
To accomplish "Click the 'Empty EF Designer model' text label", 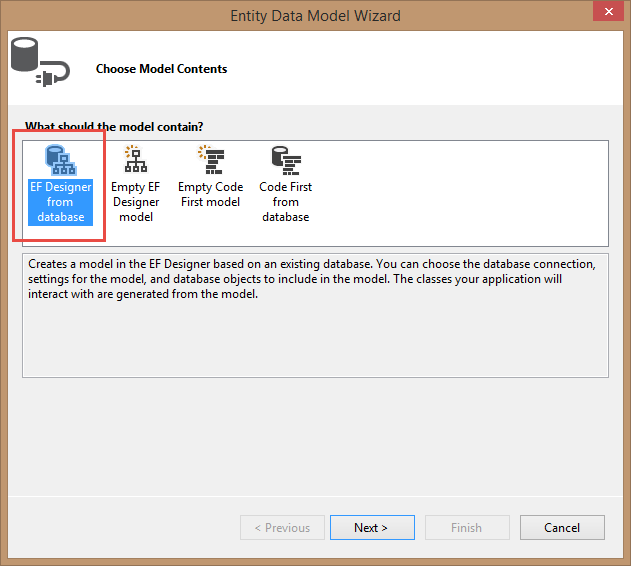I will 135,202.
